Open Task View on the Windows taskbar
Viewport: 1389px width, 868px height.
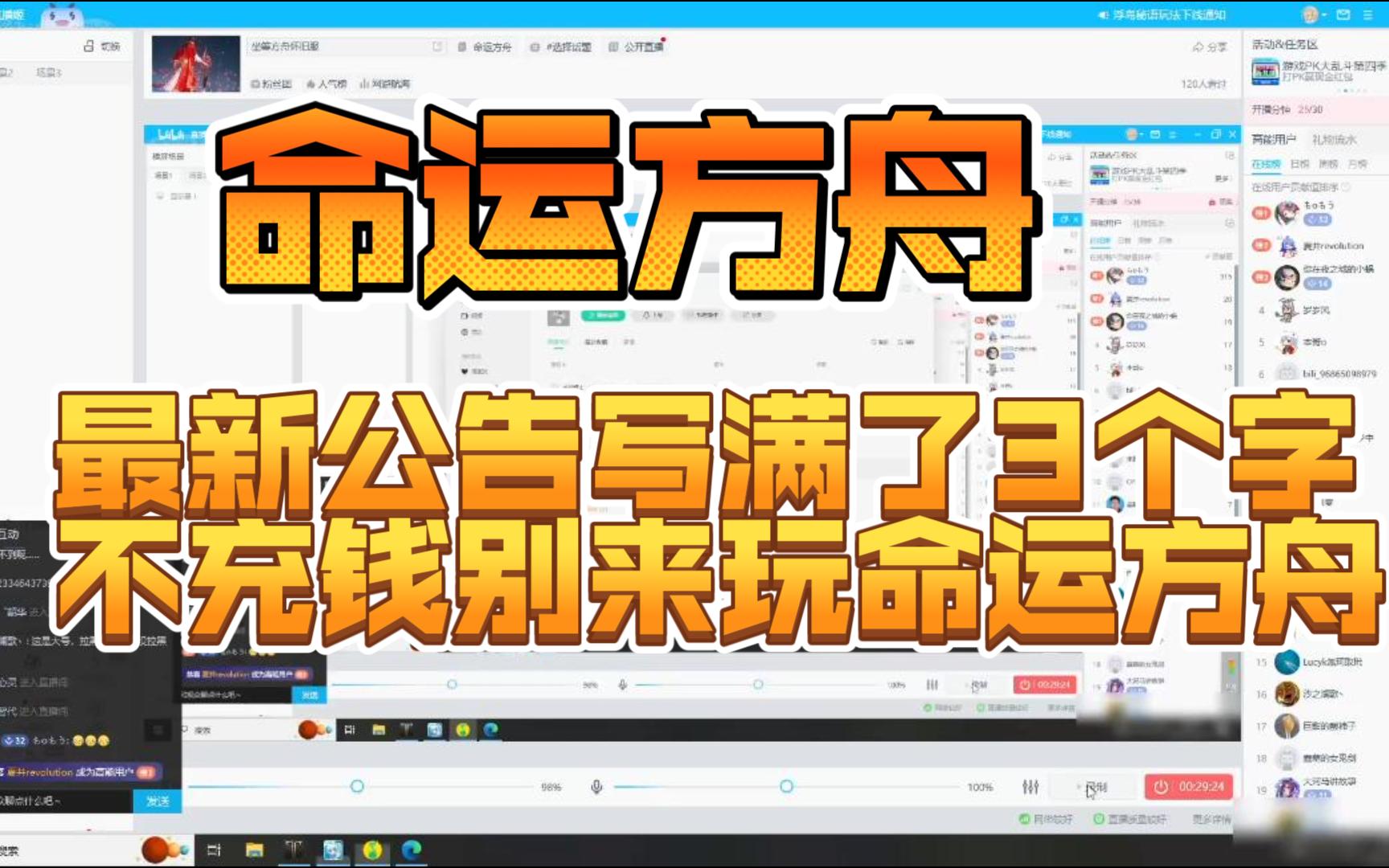click(214, 850)
